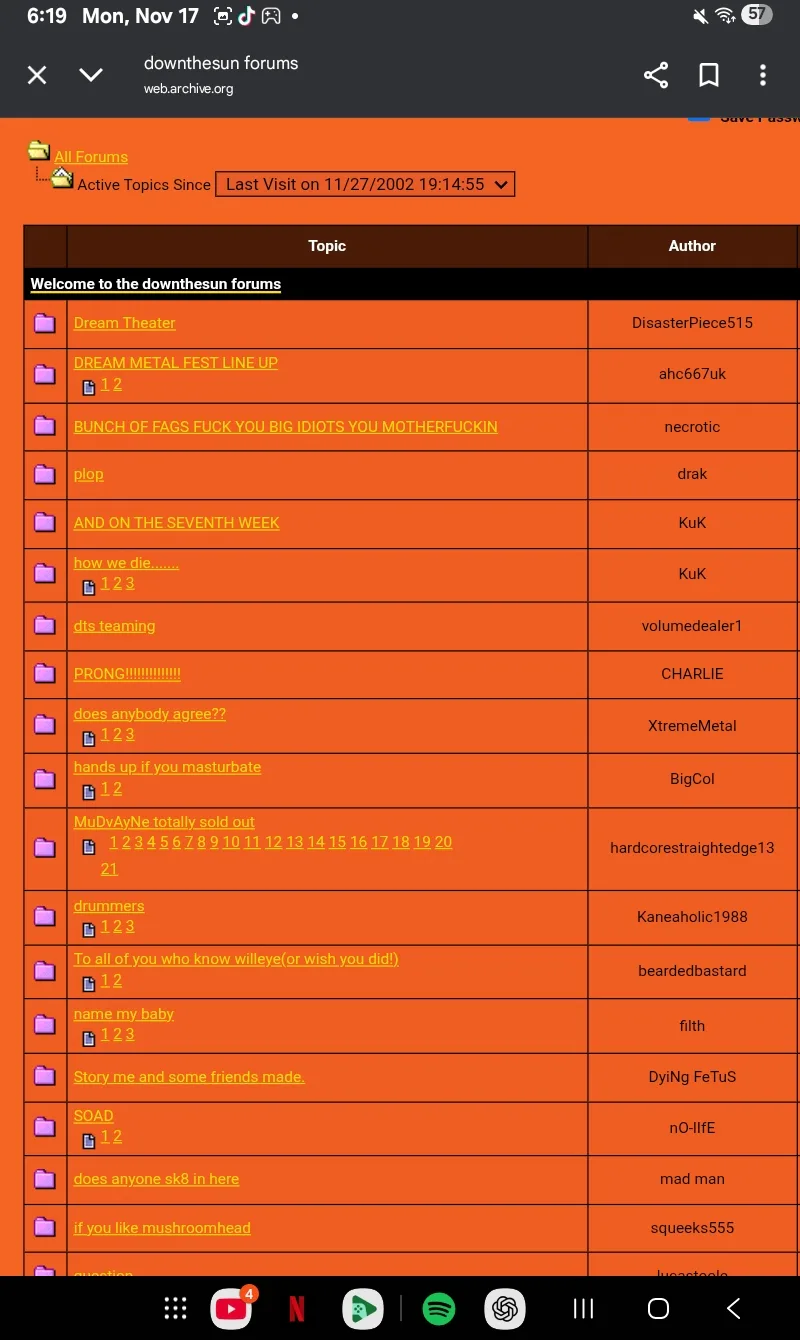Launch Spotify from the bottom dock
This screenshot has height=1340, width=800.
pos(439,1308)
